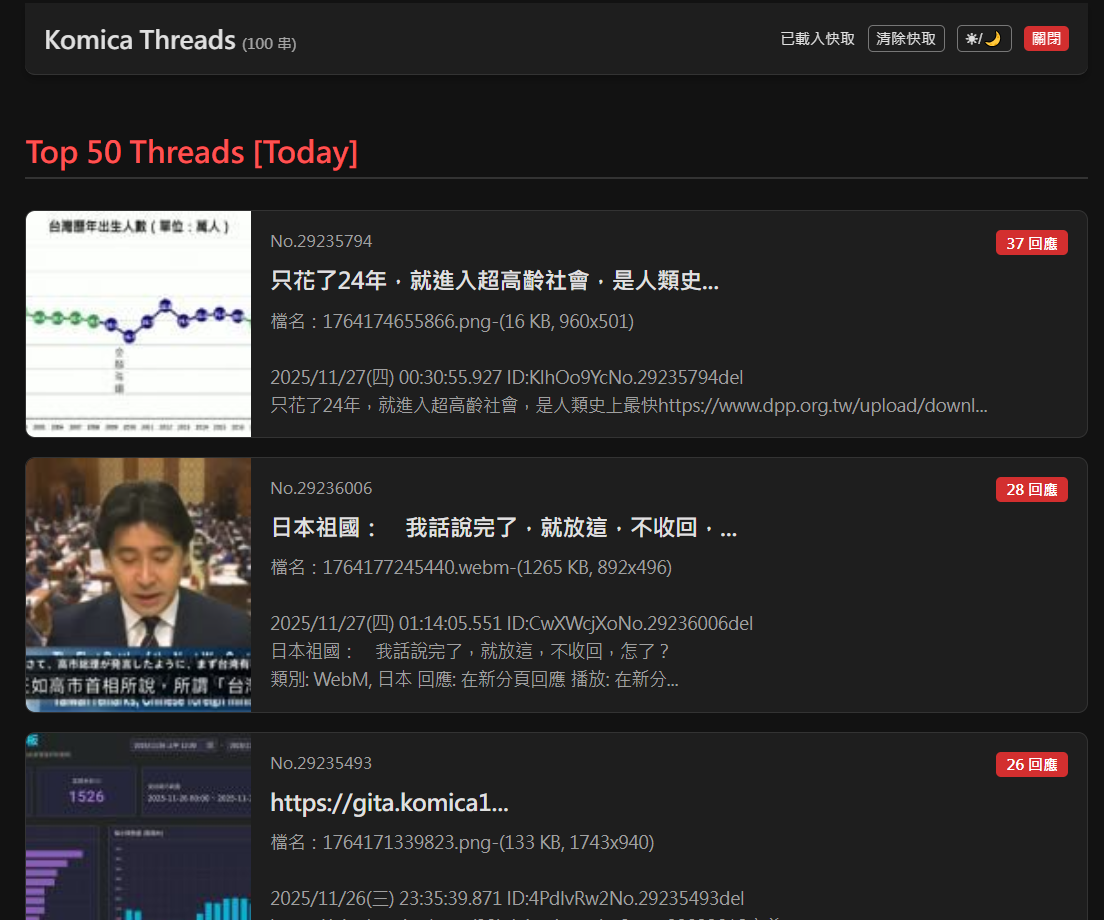Image resolution: width=1104 pixels, height=920 pixels.
Task: Open thread titled 只花了24年，就進入超高齡社會
Action: (494, 280)
